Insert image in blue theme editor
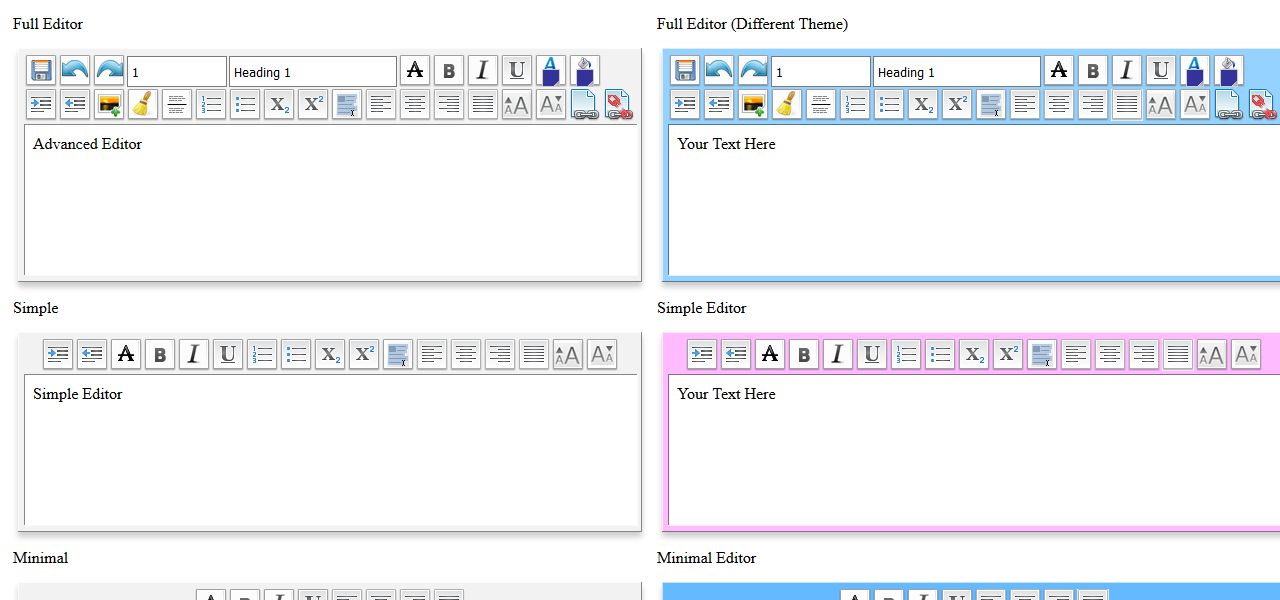 point(753,104)
